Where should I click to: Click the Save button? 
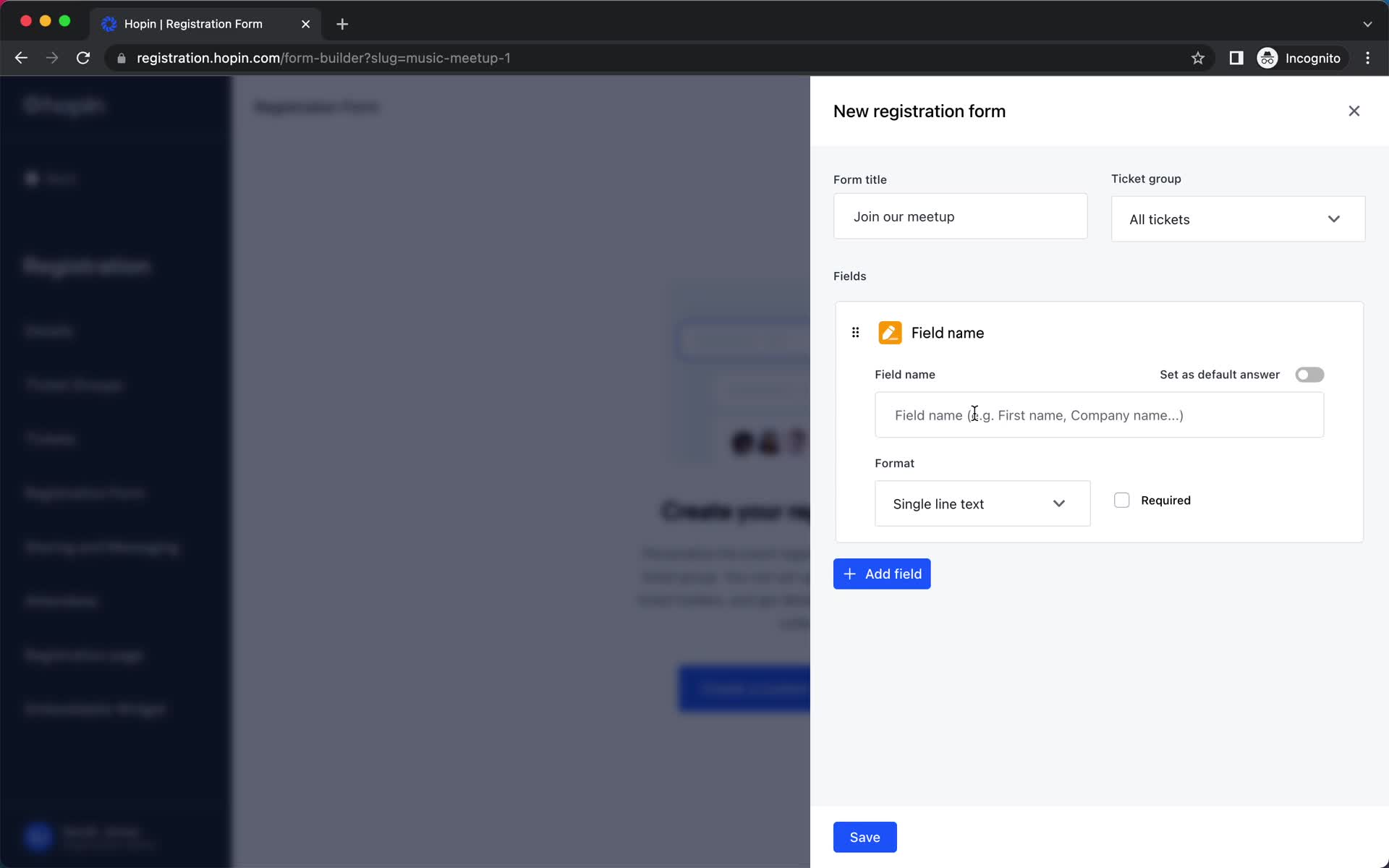click(x=864, y=836)
